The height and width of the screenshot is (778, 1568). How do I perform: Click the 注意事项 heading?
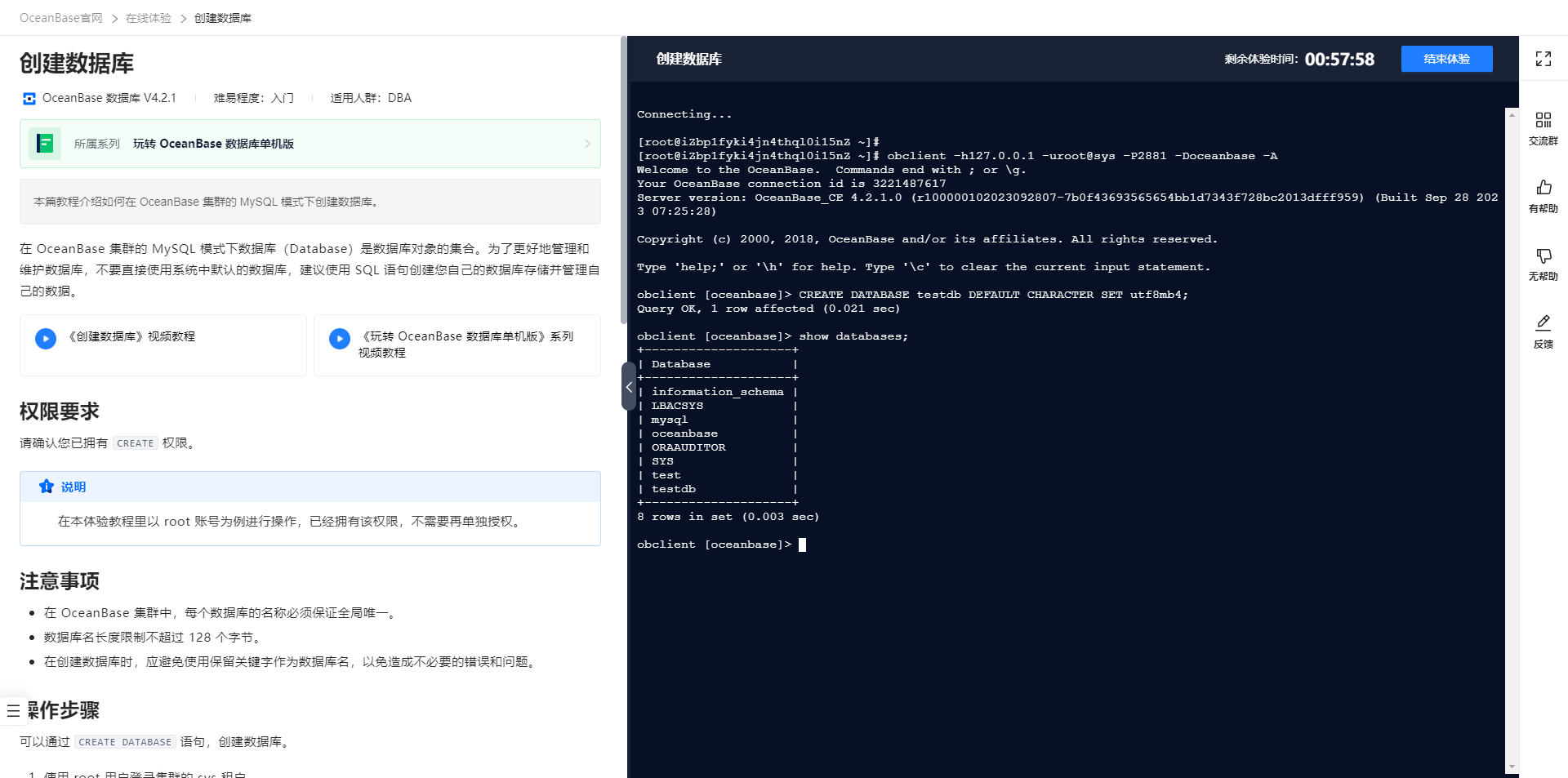(x=60, y=581)
